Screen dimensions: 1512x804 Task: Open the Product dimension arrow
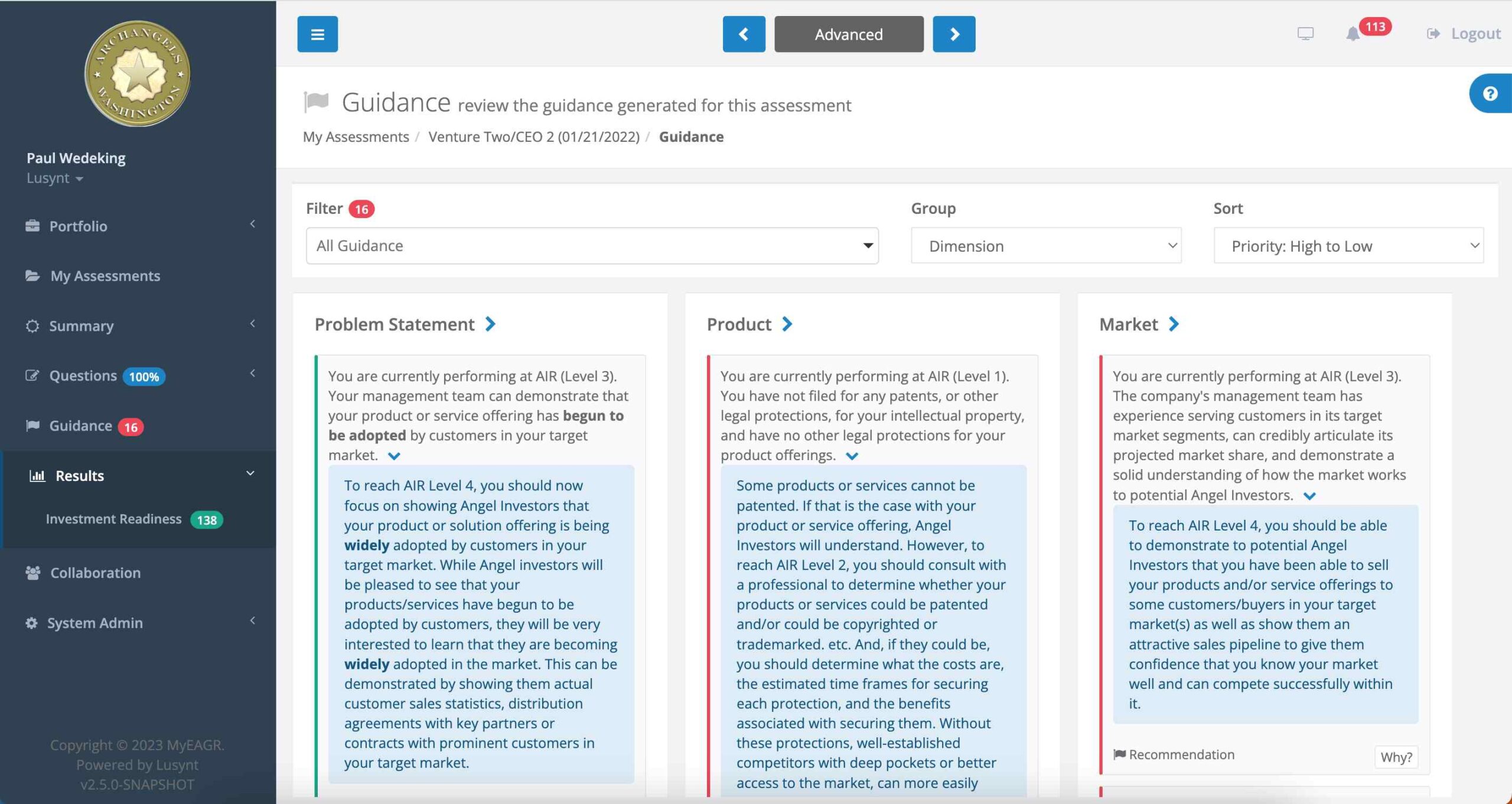(787, 324)
